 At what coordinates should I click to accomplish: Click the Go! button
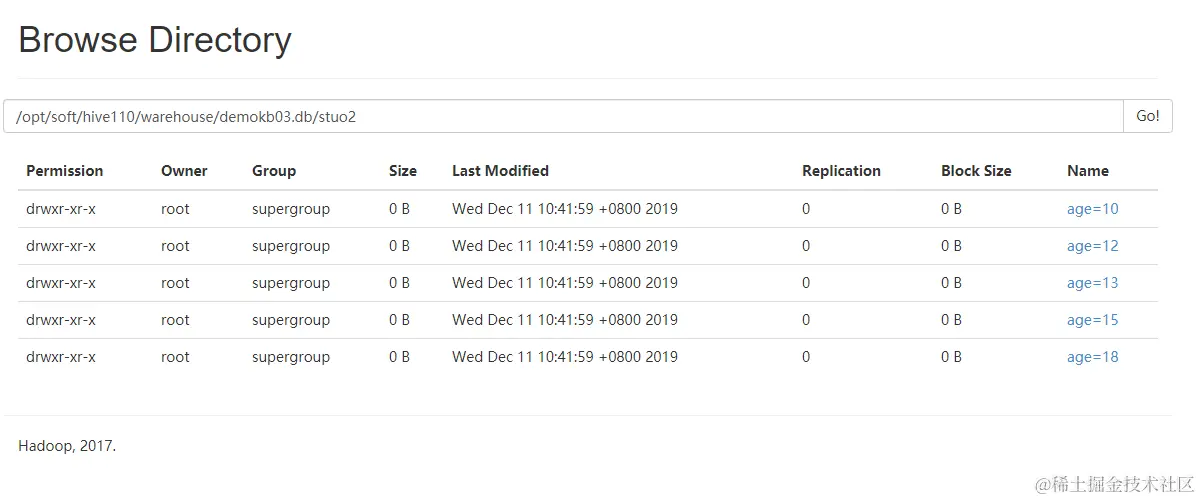tap(1148, 116)
